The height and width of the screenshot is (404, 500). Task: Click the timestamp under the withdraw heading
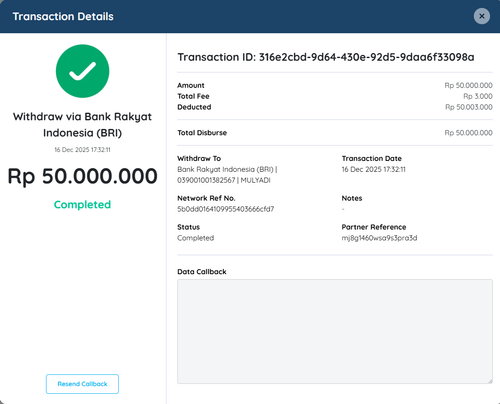tap(82, 150)
